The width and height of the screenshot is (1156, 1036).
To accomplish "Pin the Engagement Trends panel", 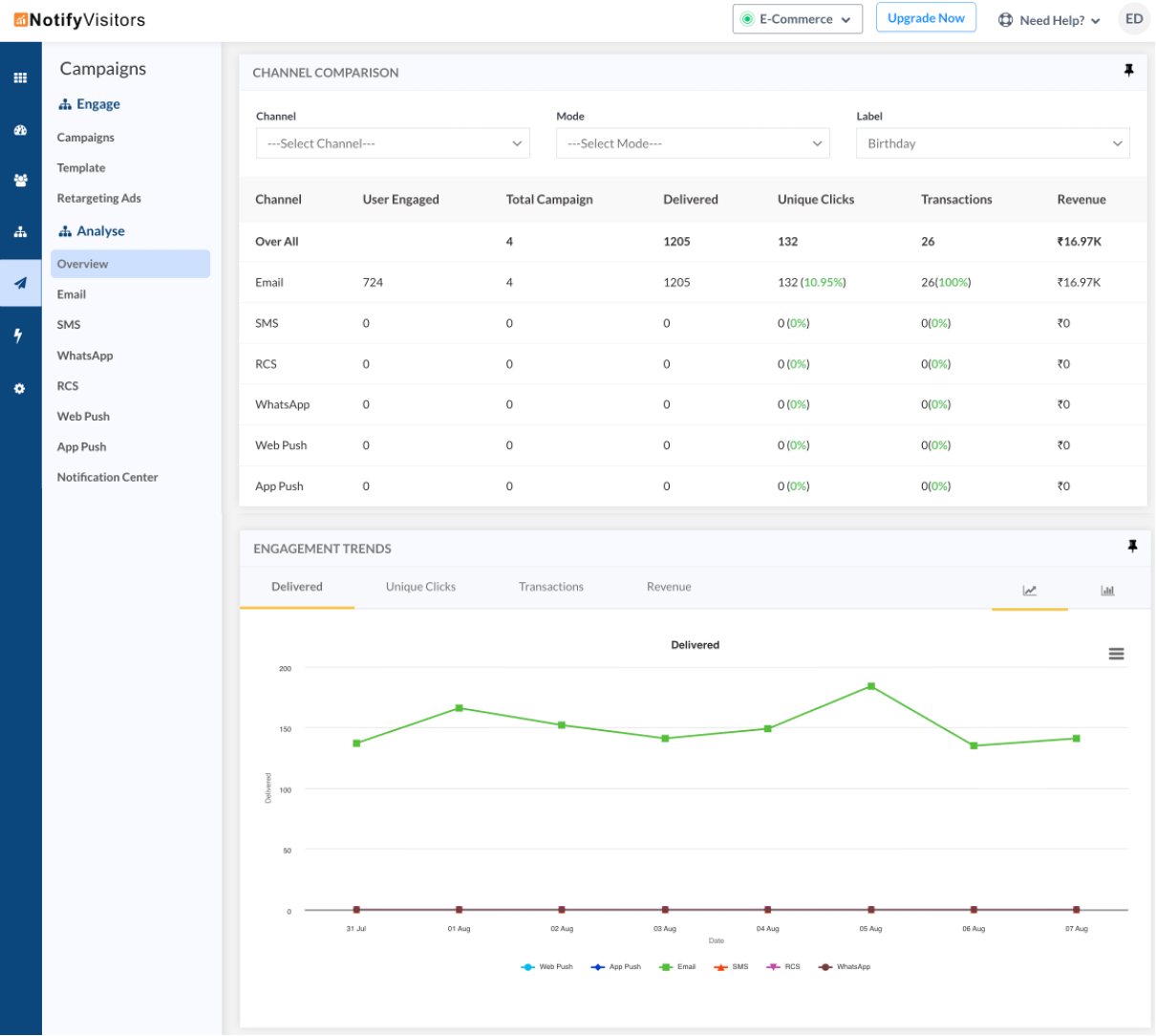I will tap(1132, 547).
